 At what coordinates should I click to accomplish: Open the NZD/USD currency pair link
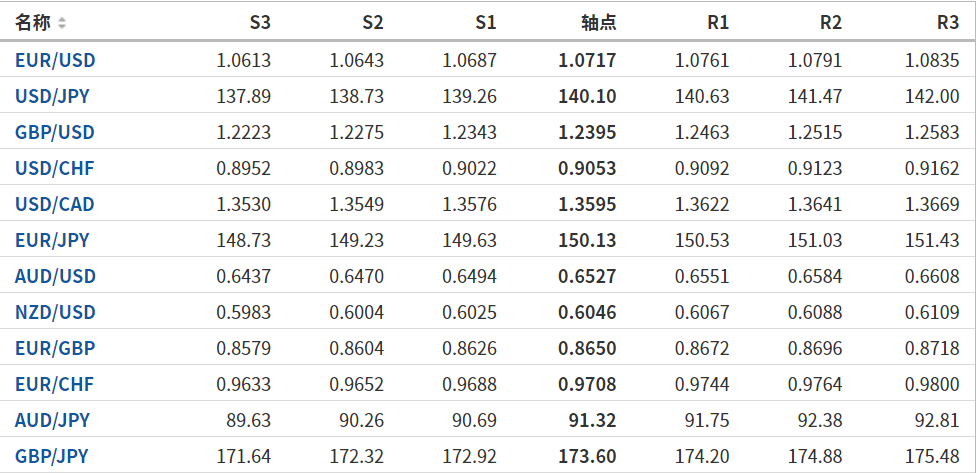[55, 313]
